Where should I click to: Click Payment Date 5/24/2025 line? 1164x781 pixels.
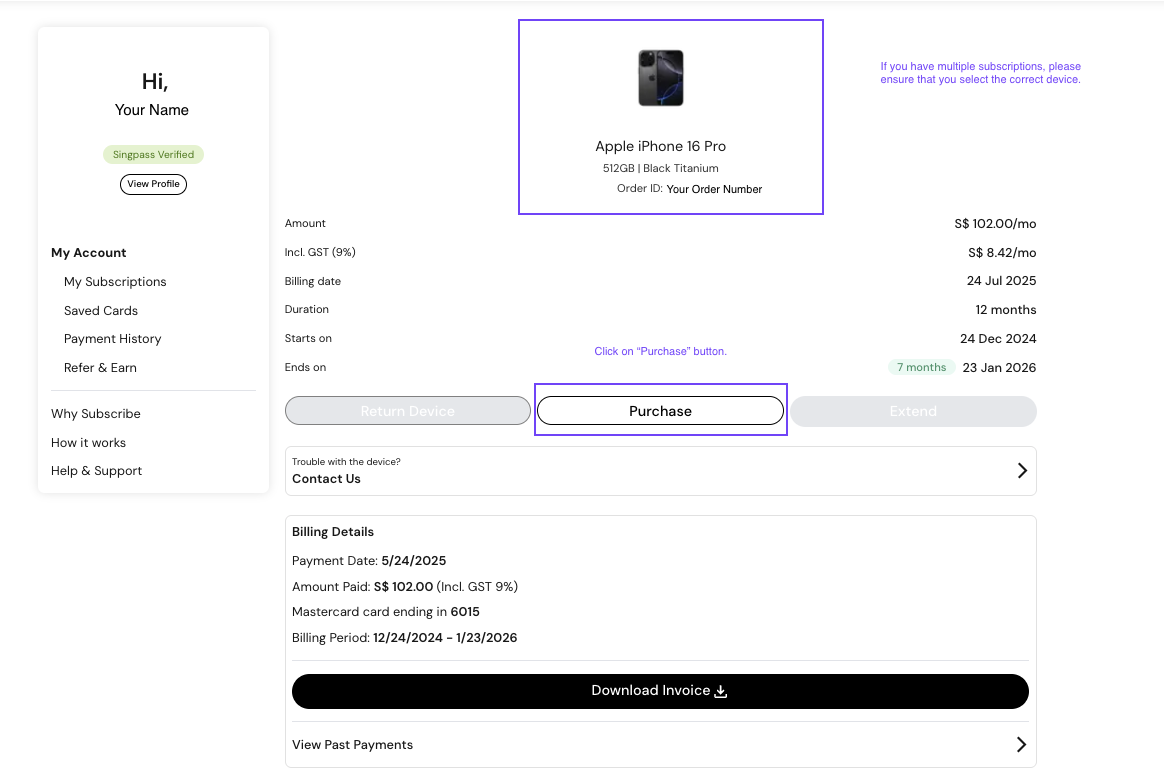click(369, 561)
